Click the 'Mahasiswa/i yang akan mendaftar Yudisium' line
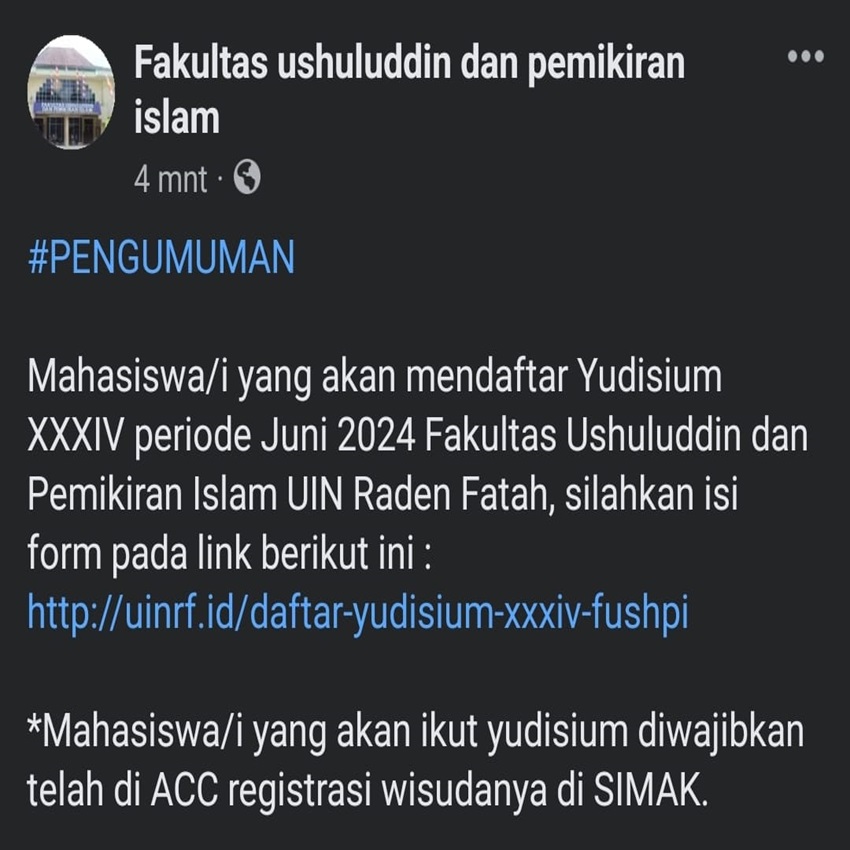 [x=375, y=377]
